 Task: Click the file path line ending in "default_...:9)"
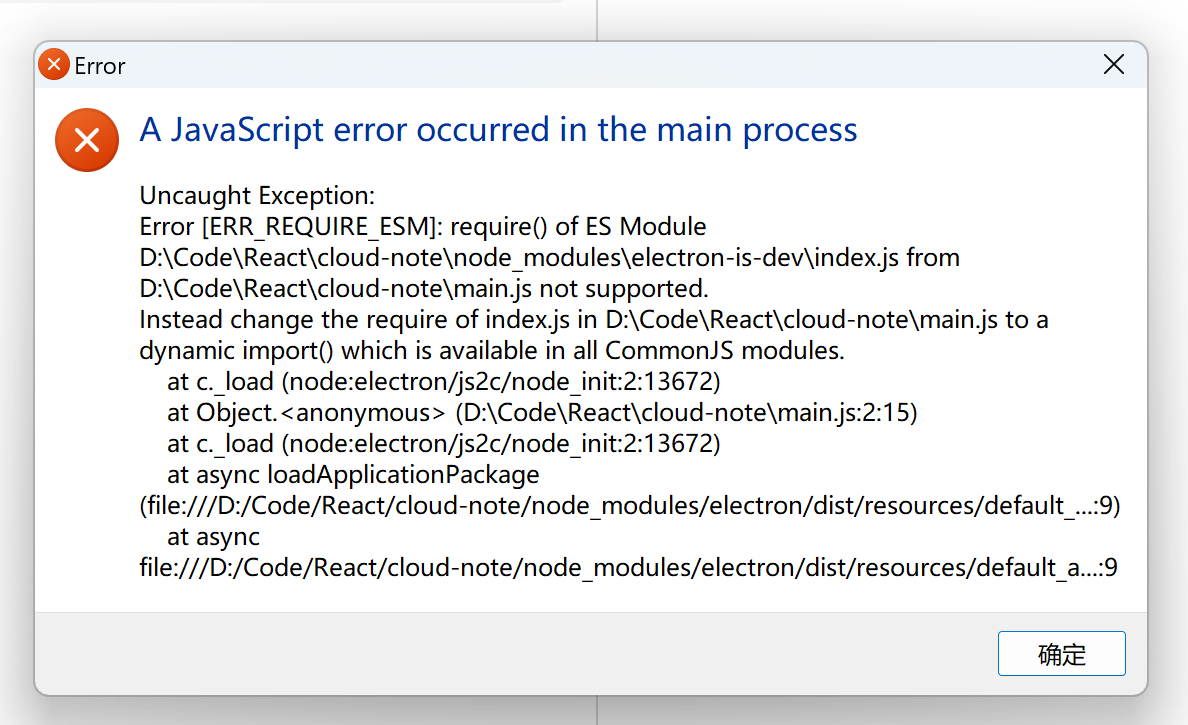(x=630, y=506)
